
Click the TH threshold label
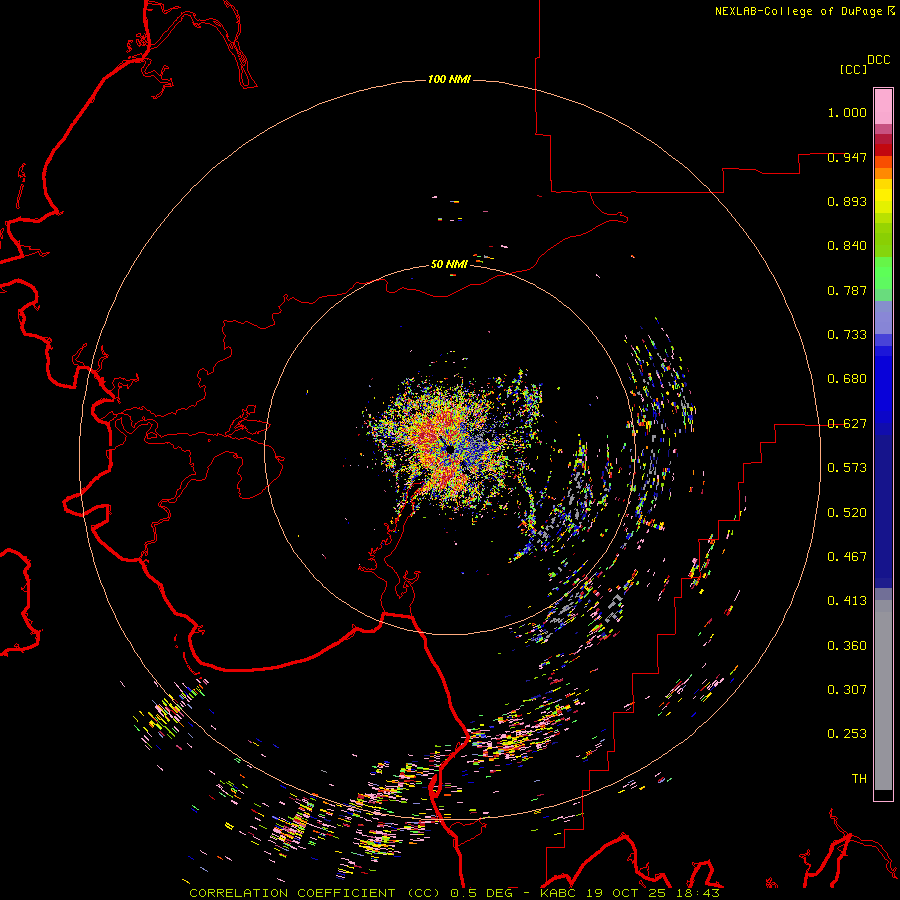click(x=859, y=779)
